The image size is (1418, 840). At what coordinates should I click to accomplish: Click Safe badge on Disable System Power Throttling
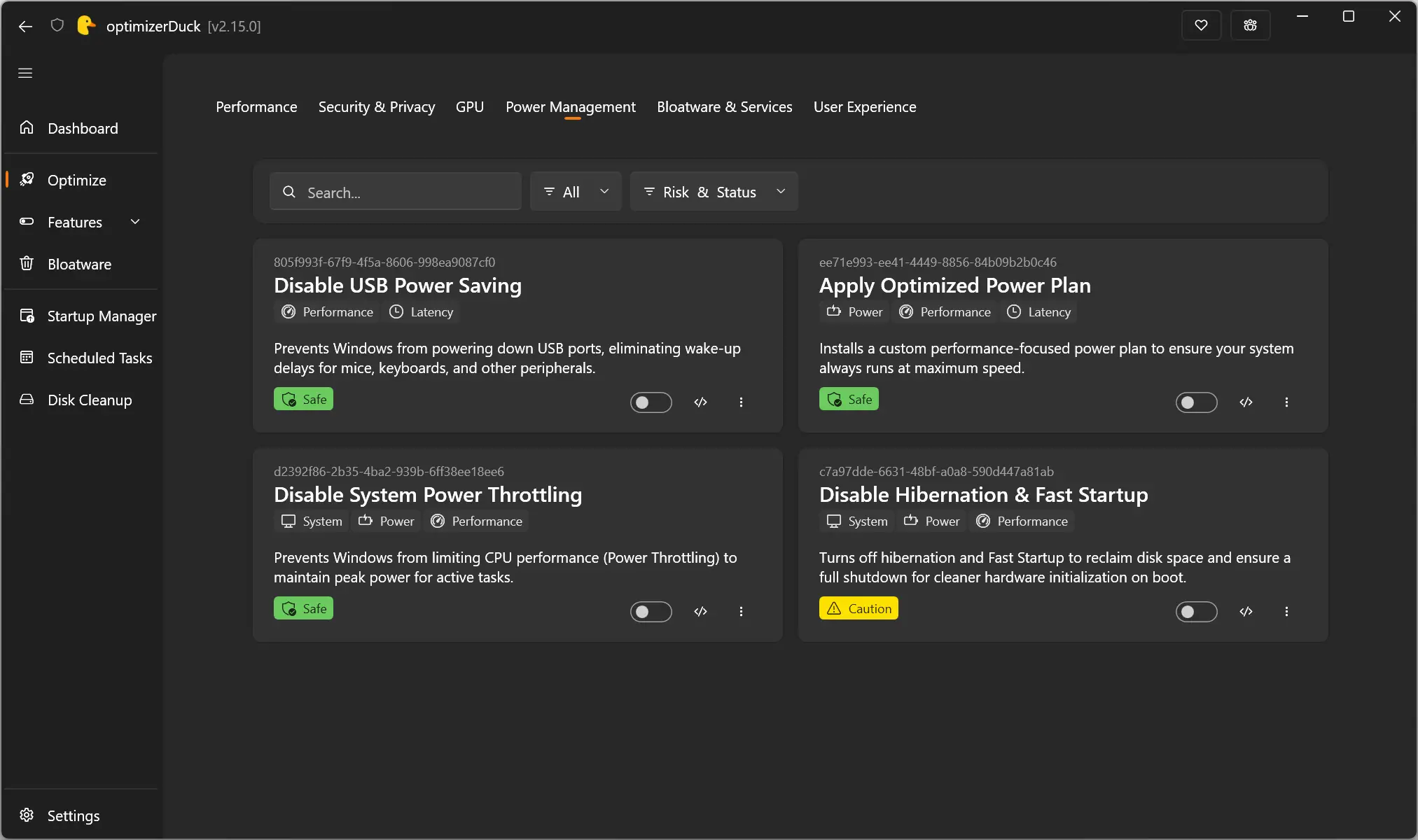tap(303, 608)
